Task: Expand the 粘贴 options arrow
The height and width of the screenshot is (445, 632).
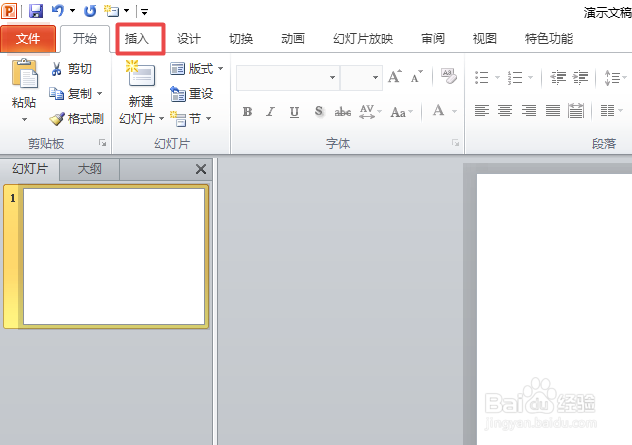Action: coord(24,119)
